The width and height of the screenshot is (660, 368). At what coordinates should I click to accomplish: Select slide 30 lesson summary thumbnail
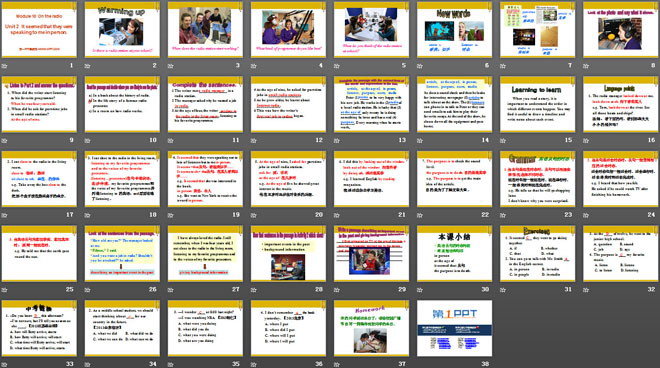(x=455, y=253)
